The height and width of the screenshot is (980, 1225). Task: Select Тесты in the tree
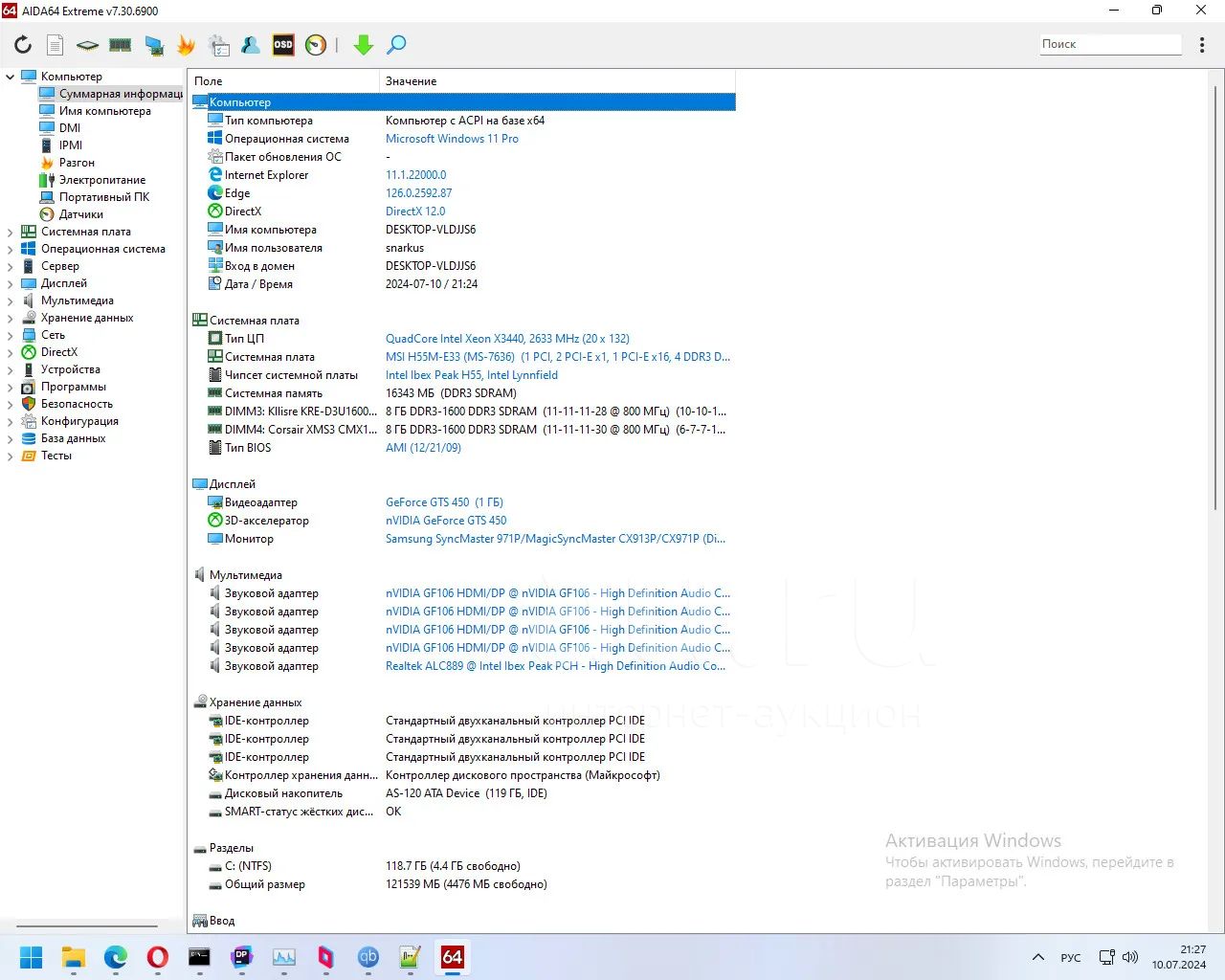pyautogui.click(x=56, y=456)
